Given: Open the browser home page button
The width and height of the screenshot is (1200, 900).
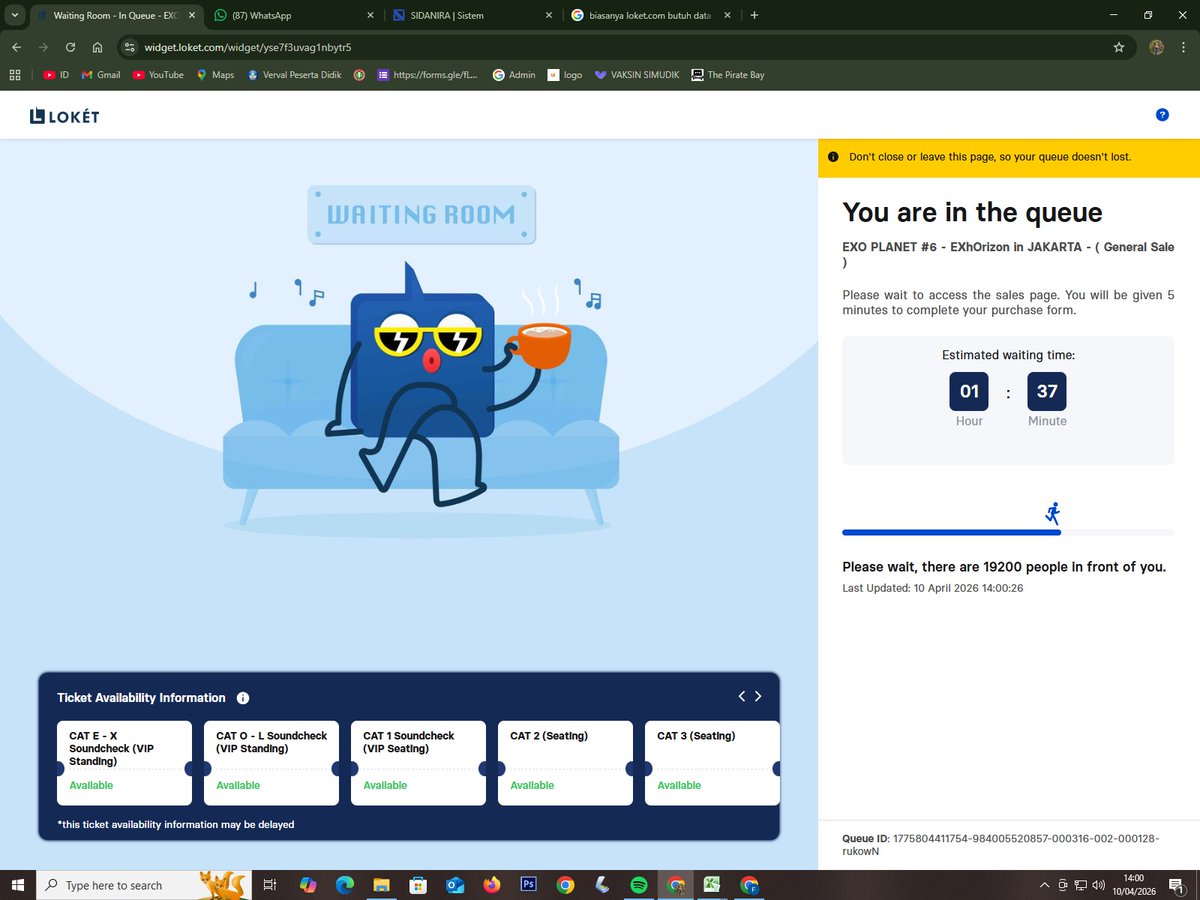Looking at the screenshot, I should 97,47.
